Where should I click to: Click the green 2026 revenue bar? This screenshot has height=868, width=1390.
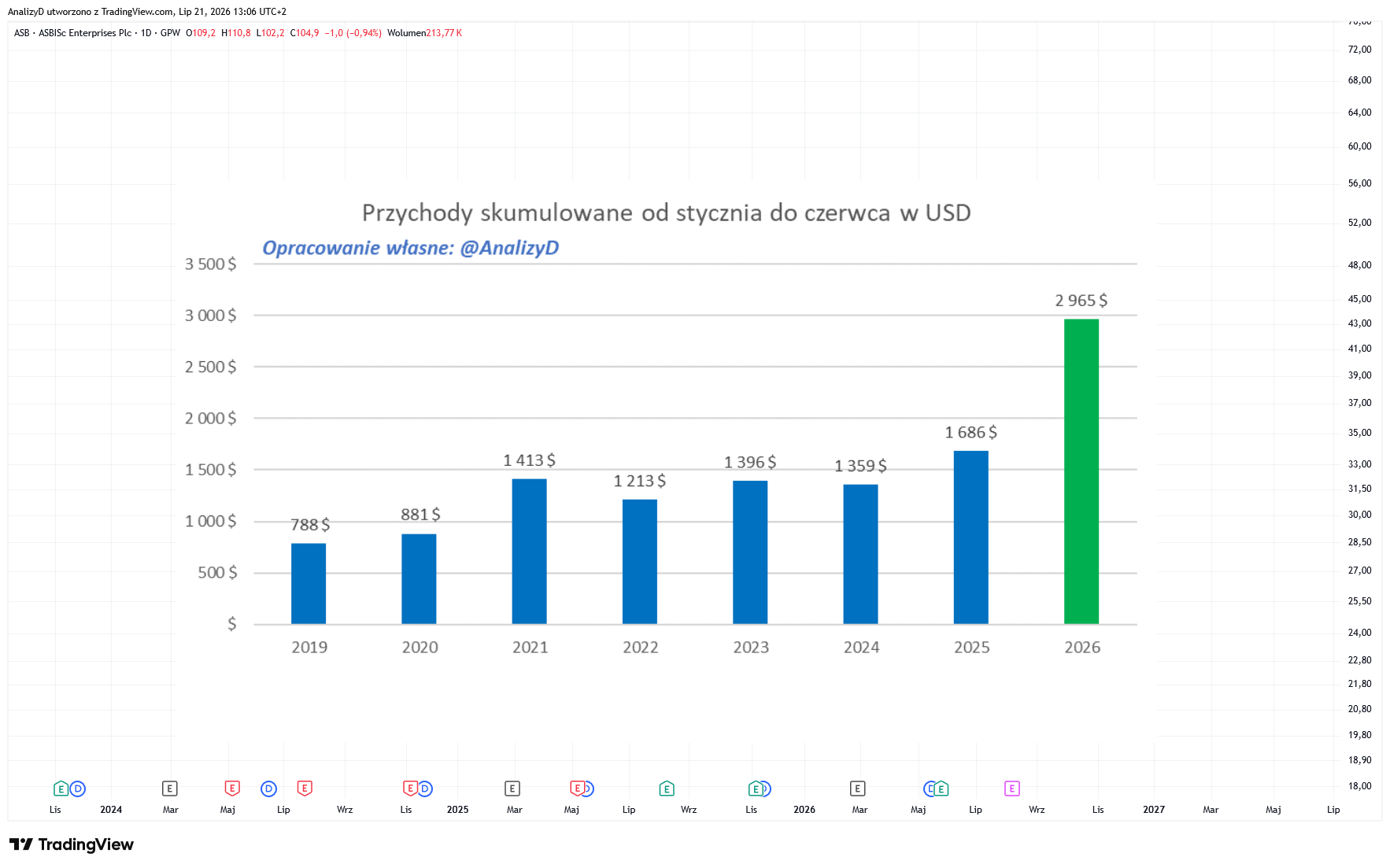point(1081,471)
